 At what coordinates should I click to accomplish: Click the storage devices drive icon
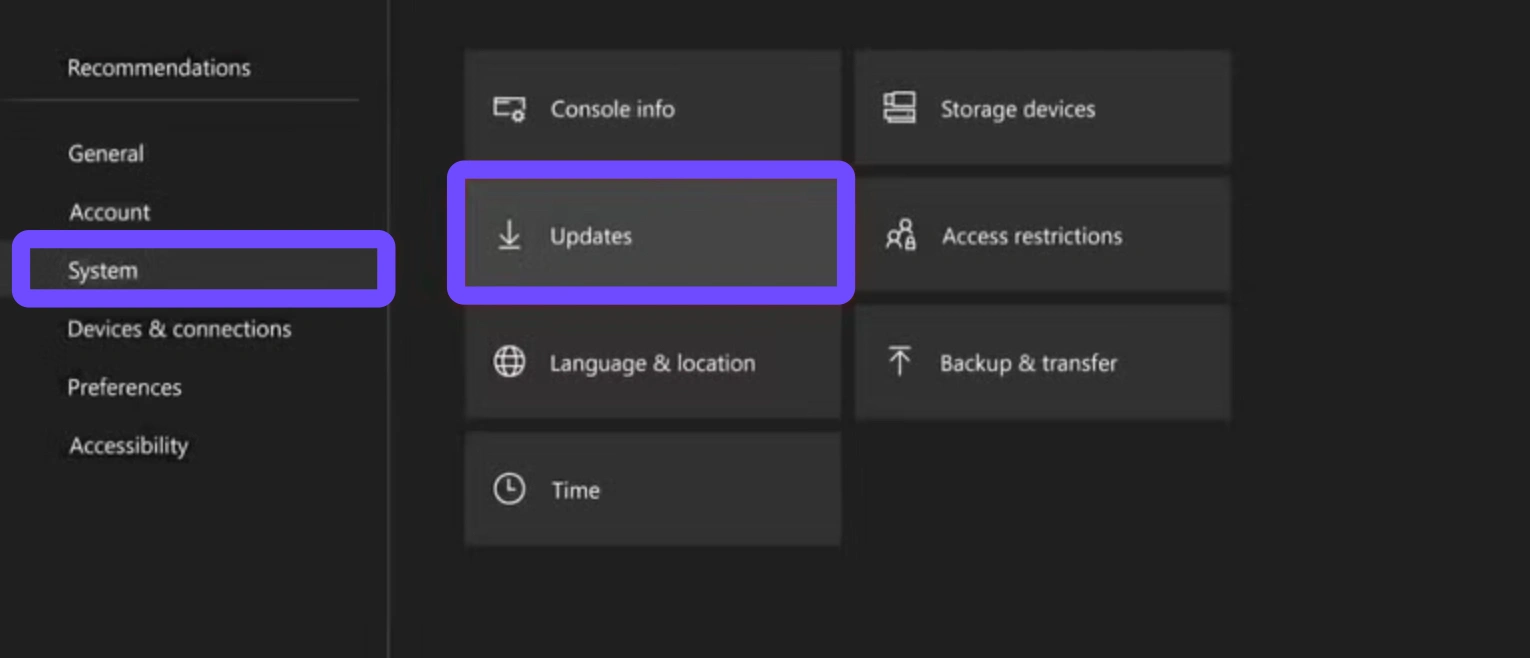[x=899, y=108]
